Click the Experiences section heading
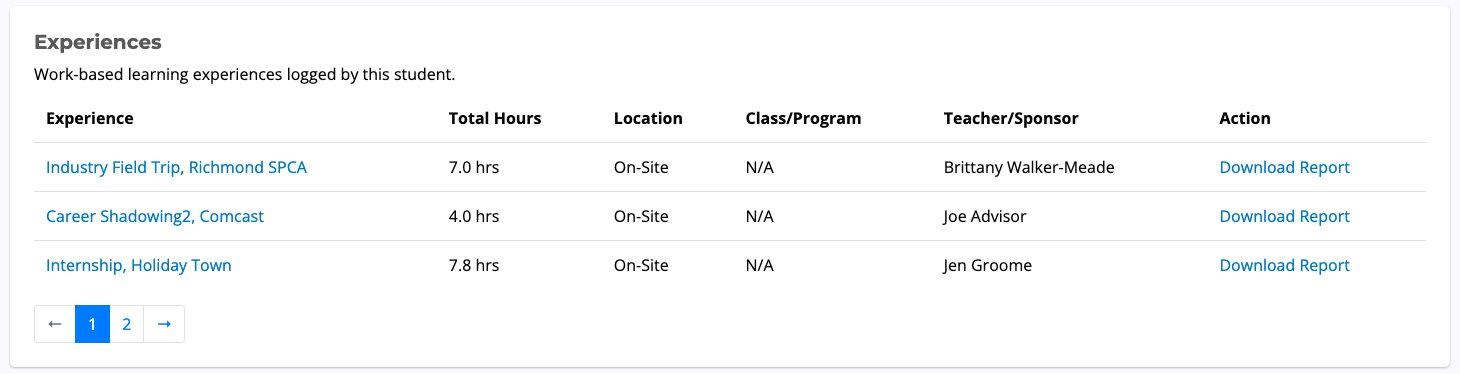This screenshot has height=374, width=1460. coord(98,42)
